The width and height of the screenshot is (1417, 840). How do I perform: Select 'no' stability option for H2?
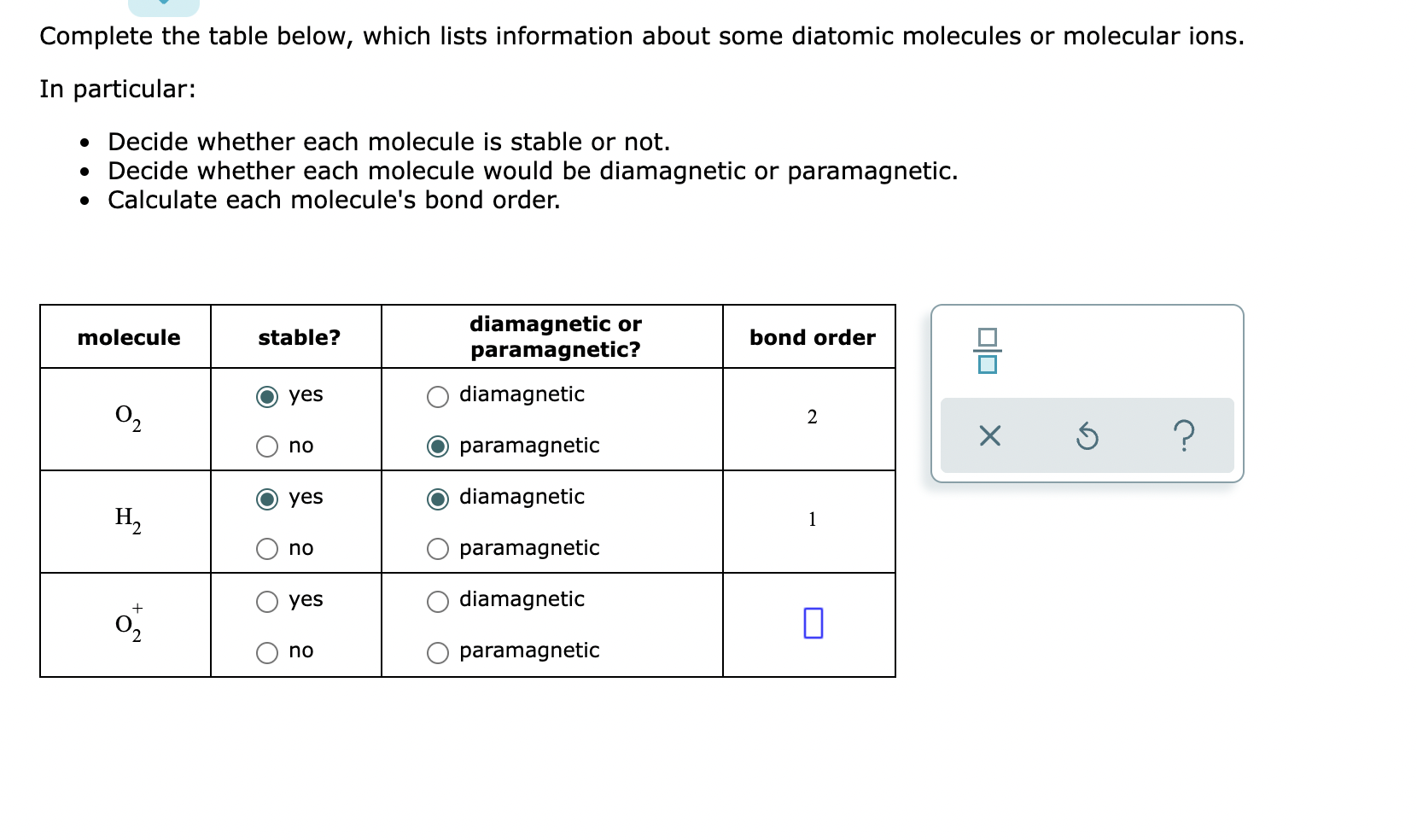[x=266, y=548]
